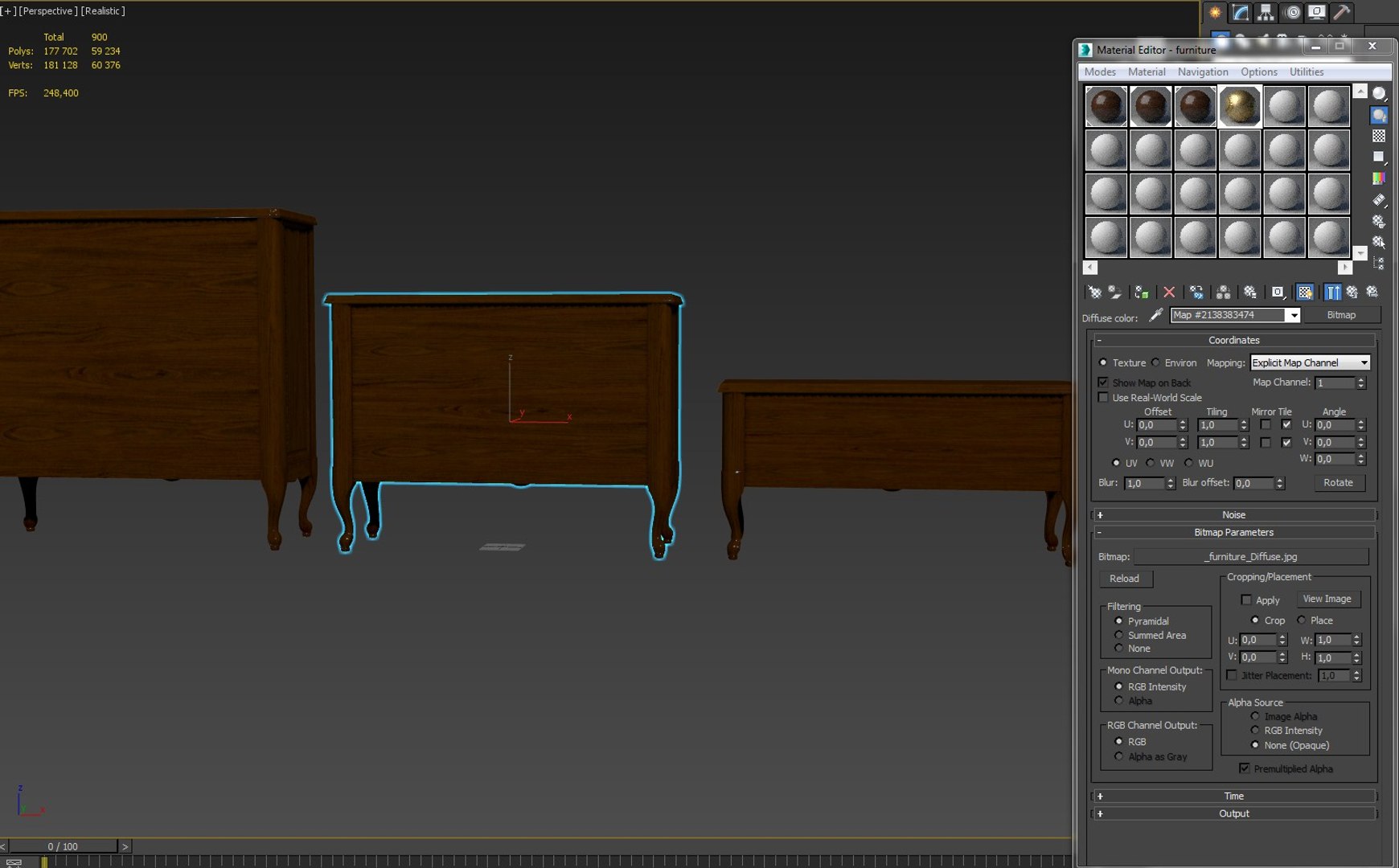The width and height of the screenshot is (1399, 868).
Task: Pick material from object eyedropper
Action: coord(1155,315)
